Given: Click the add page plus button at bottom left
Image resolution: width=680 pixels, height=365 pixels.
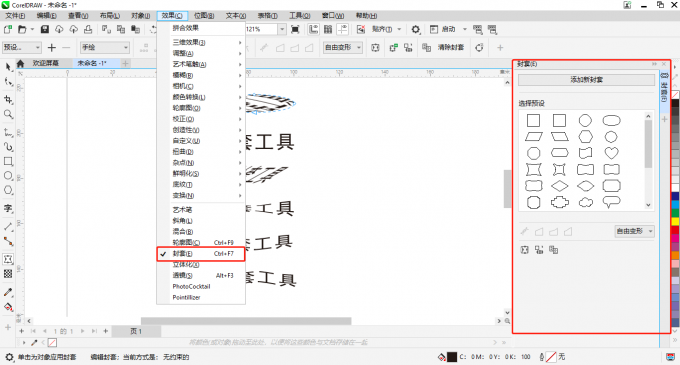Looking at the screenshot, I should pos(21,331).
